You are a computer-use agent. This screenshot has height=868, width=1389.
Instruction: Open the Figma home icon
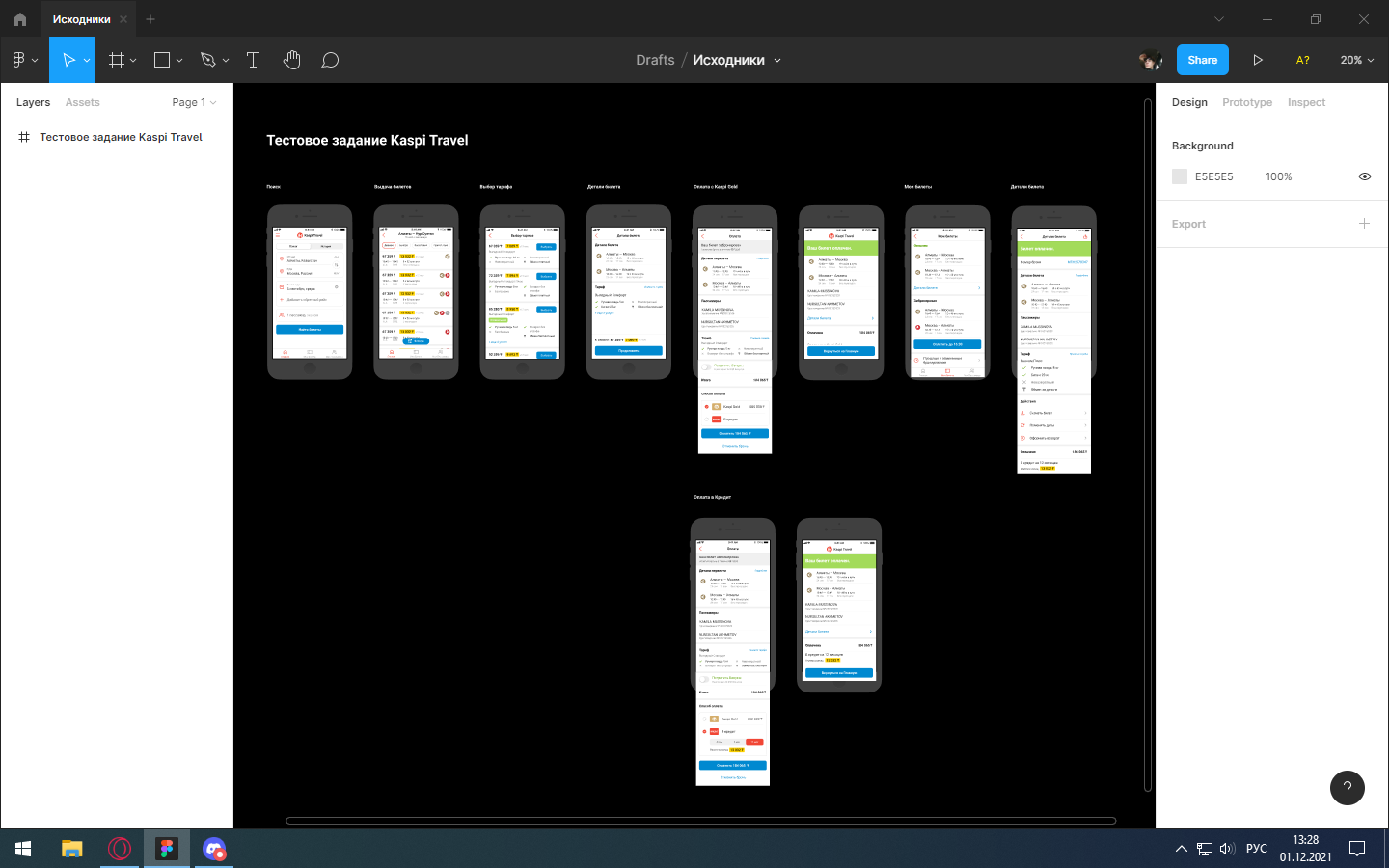click(x=20, y=18)
